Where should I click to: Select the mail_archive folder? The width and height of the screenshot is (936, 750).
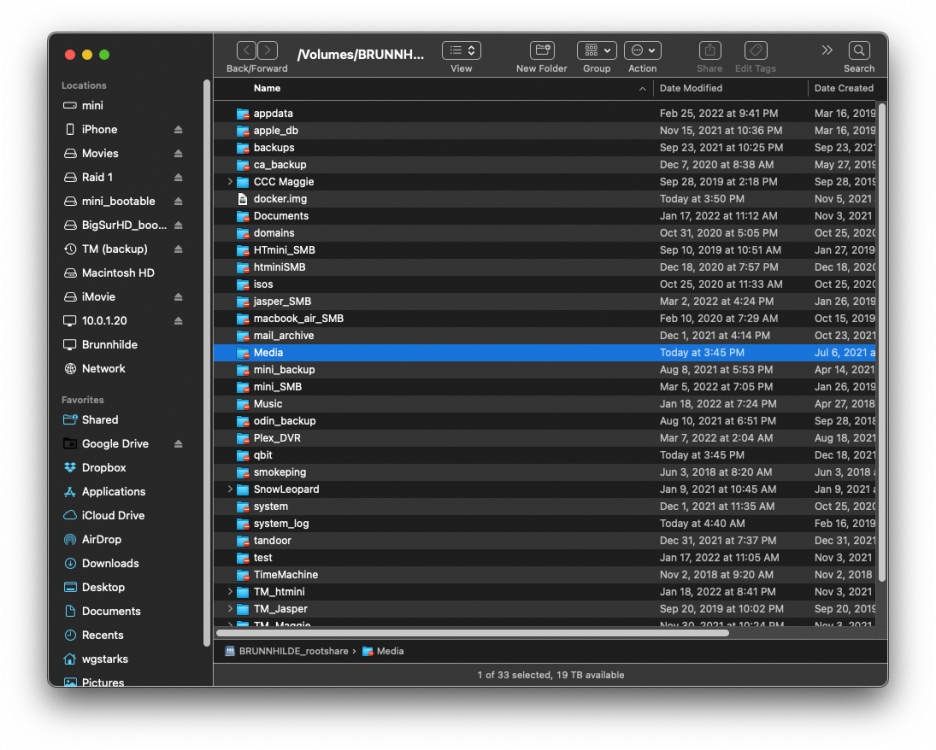coord(544,336)
